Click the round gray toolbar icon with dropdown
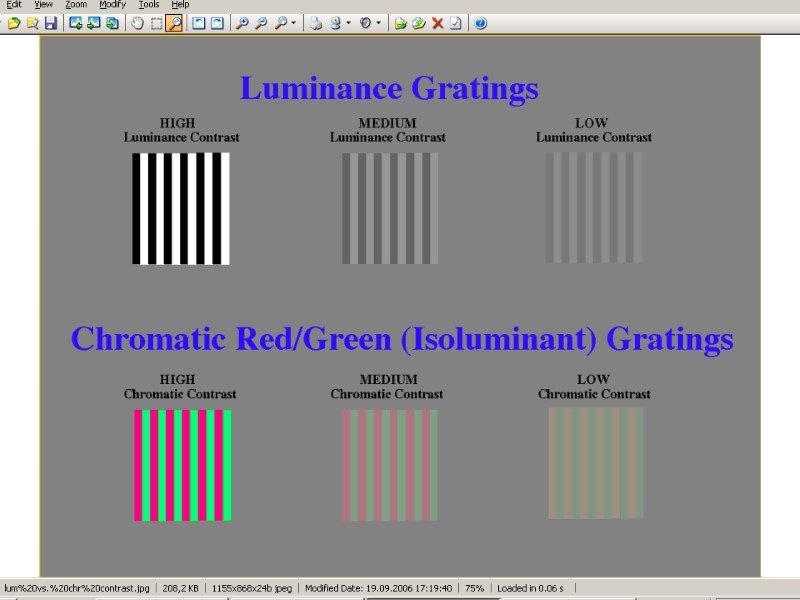This screenshot has height=600, width=800. click(x=365, y=23)
